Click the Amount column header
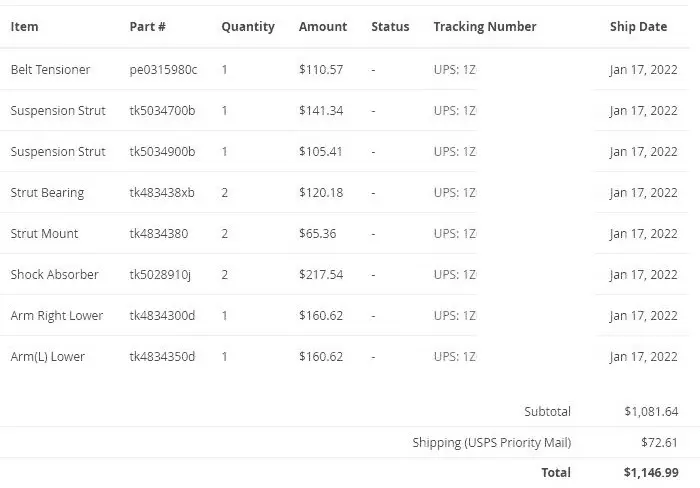This screenshot has height=488, width=700. [323, 27]
